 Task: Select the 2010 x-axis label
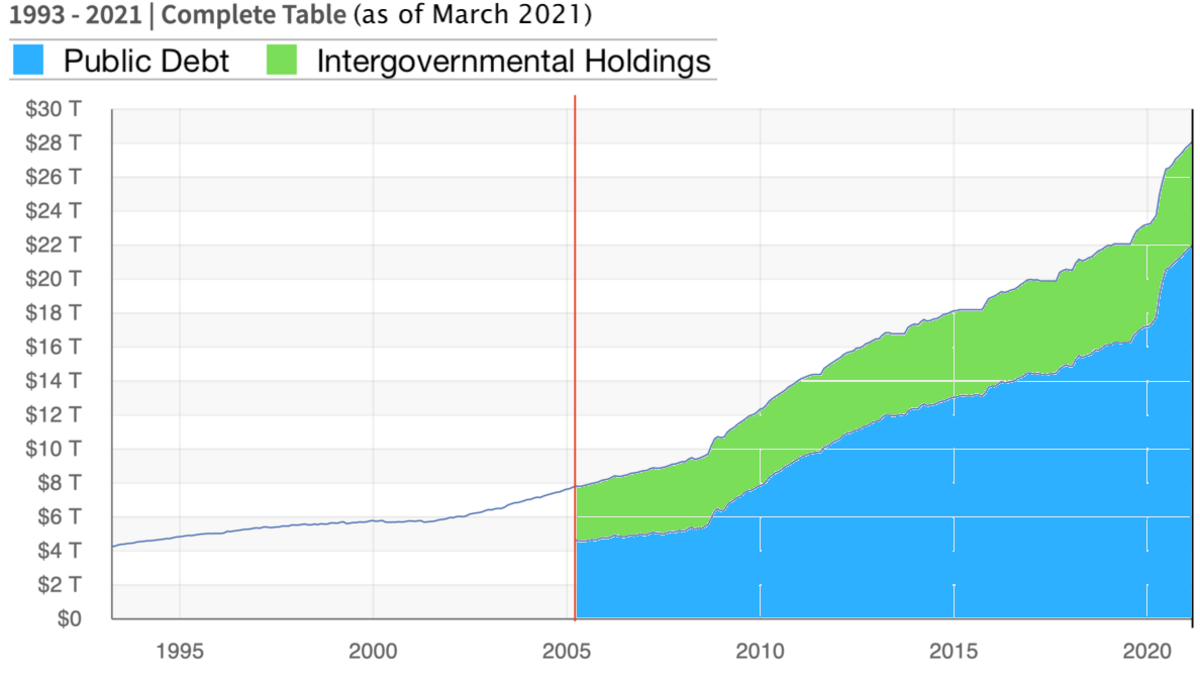click(760, 650)
